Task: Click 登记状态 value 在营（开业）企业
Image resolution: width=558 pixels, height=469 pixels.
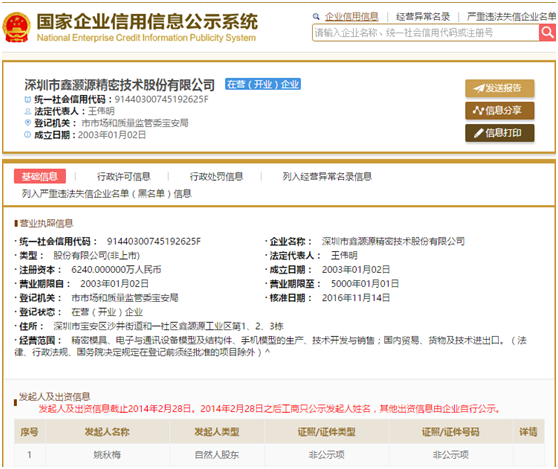Action: pos(107,312)
